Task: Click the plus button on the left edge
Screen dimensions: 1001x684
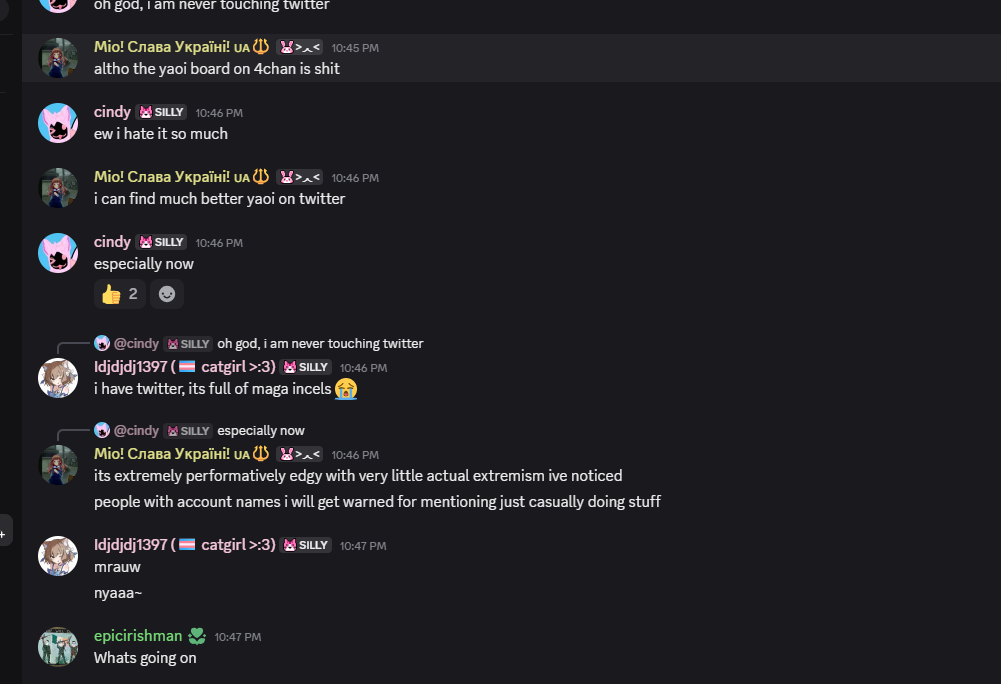Action: [3, 534]
